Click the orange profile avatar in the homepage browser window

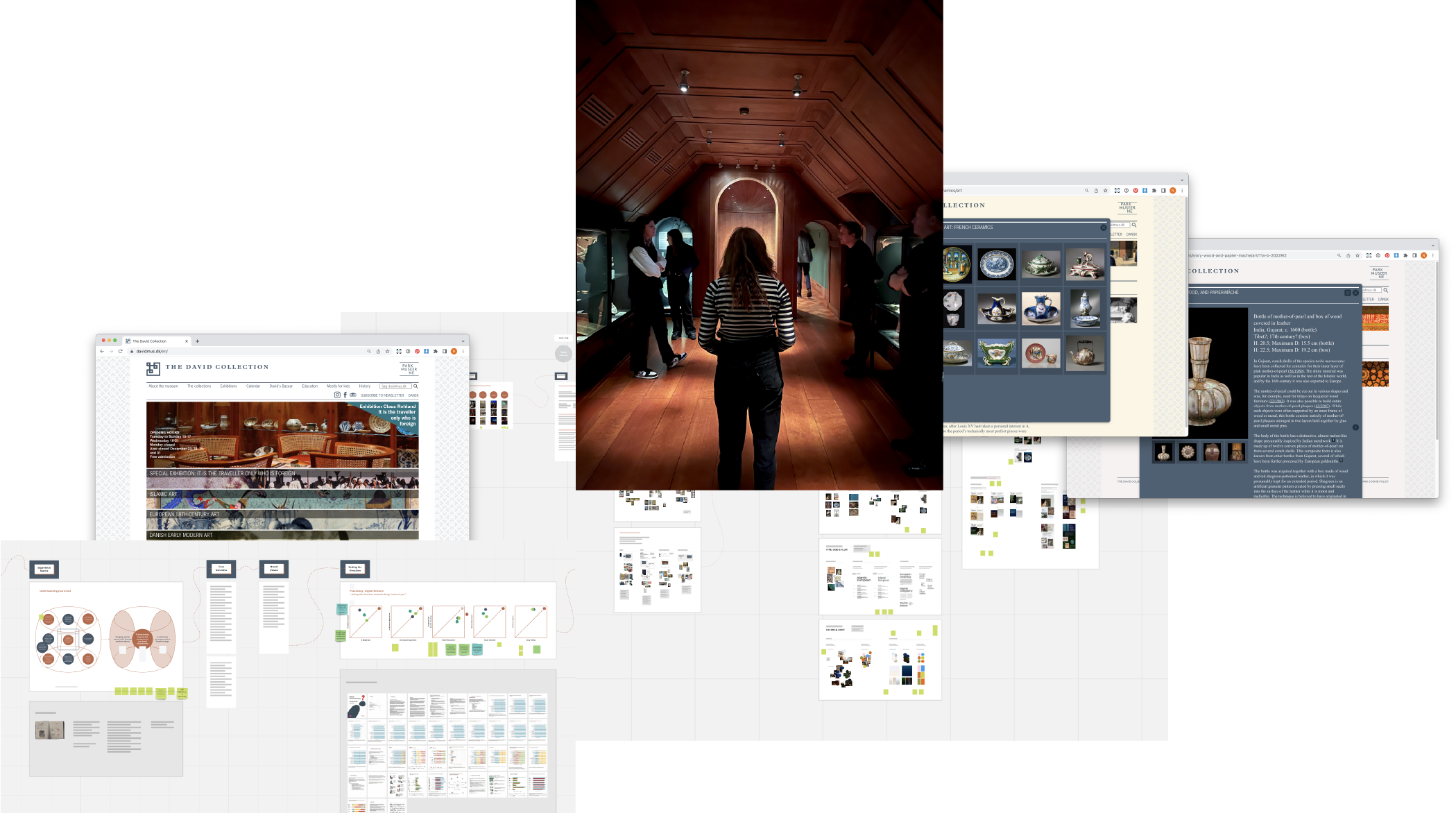[x=454, y=351]
